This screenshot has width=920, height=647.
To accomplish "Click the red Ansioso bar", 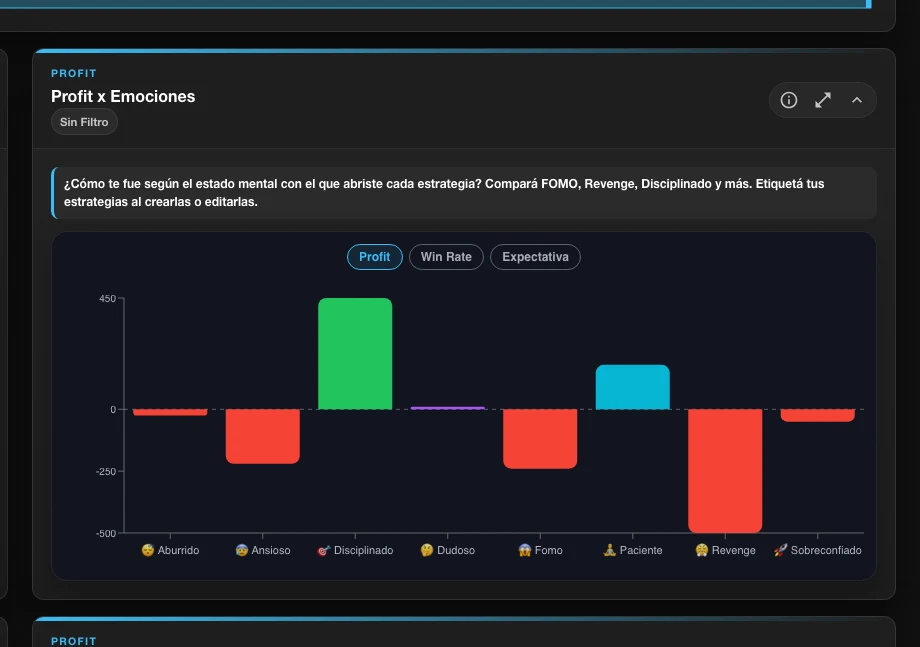I will [x=262, y=436].
